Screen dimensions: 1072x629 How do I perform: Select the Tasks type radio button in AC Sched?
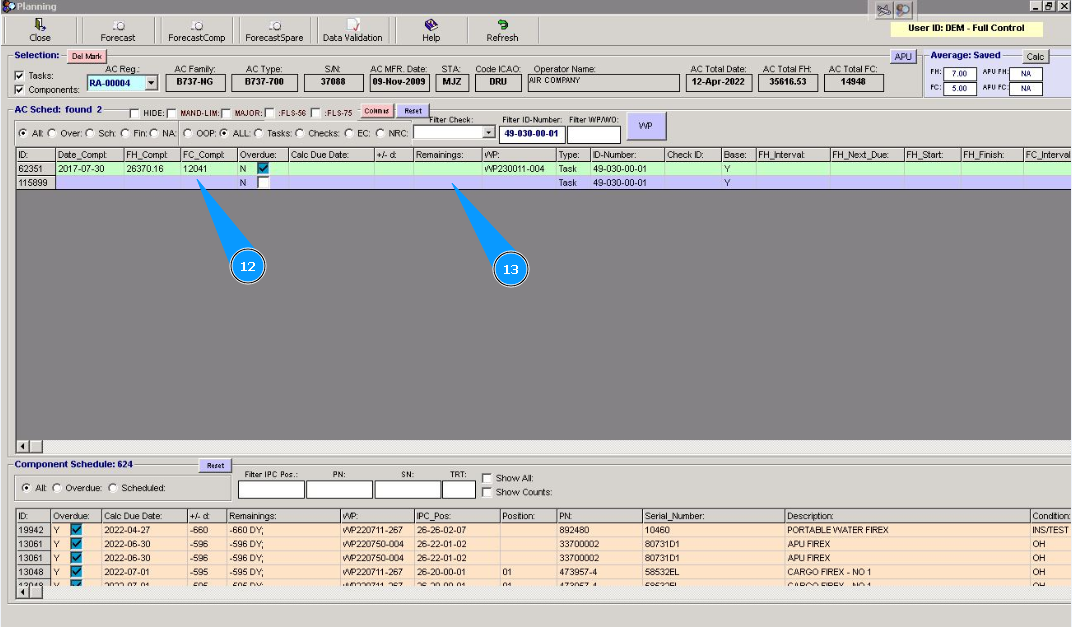tap(259, 133)
